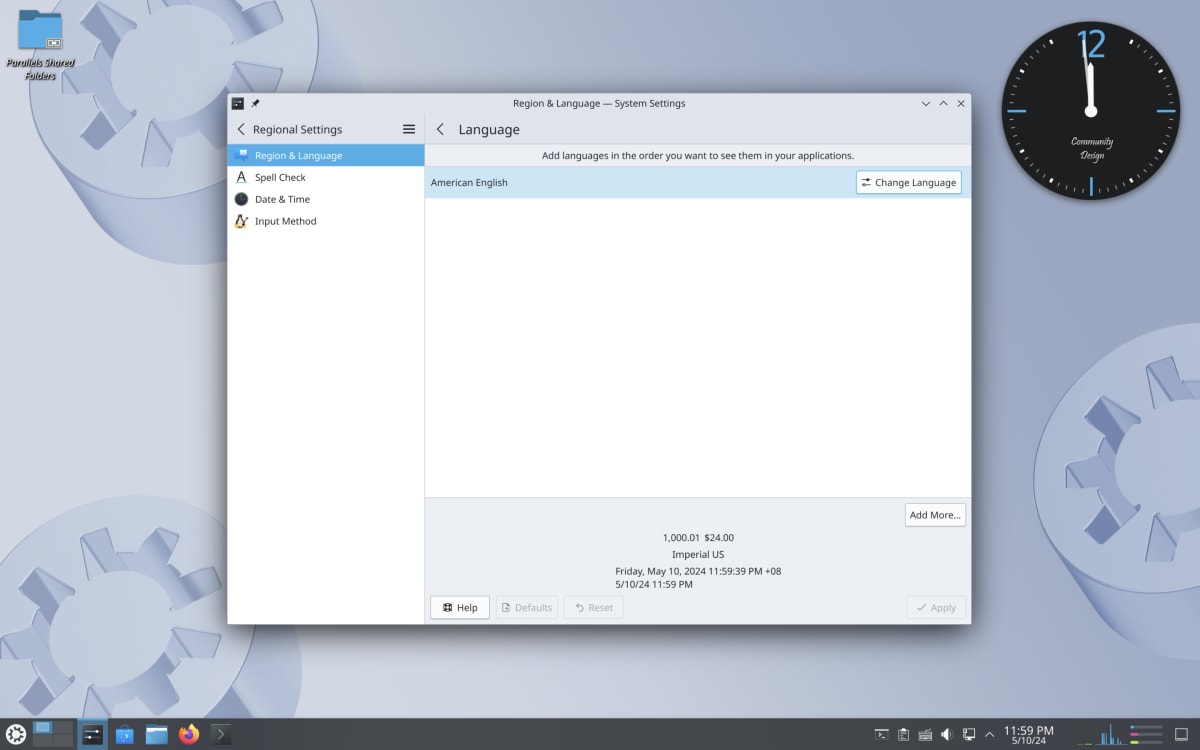Maximize the System Settings window
Image resolution: width=1200 pixels, height=750 pixels.
(x=943, y=103)
